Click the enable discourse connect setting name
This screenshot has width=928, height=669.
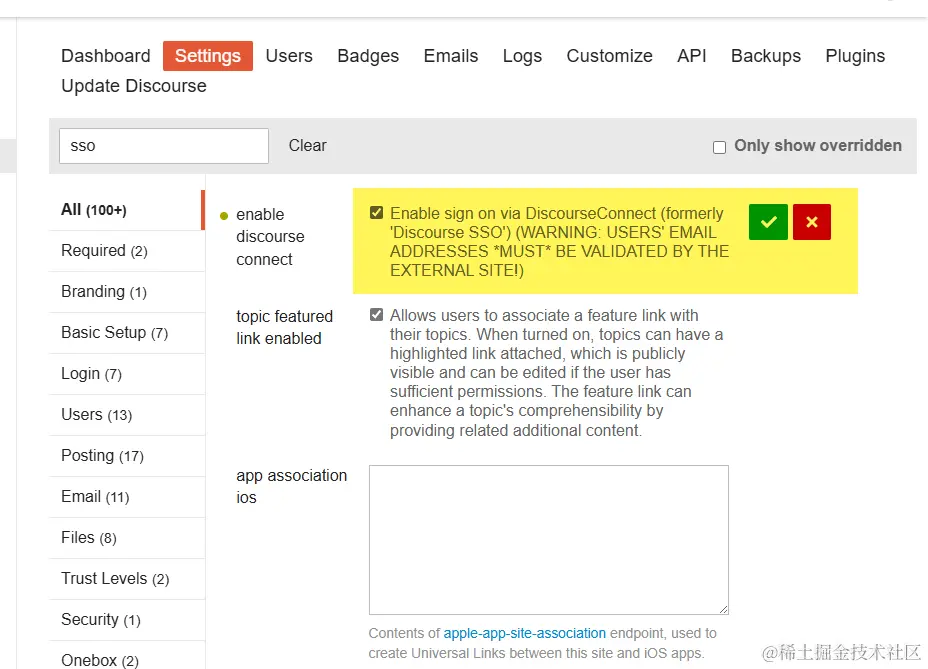(270, 236)
